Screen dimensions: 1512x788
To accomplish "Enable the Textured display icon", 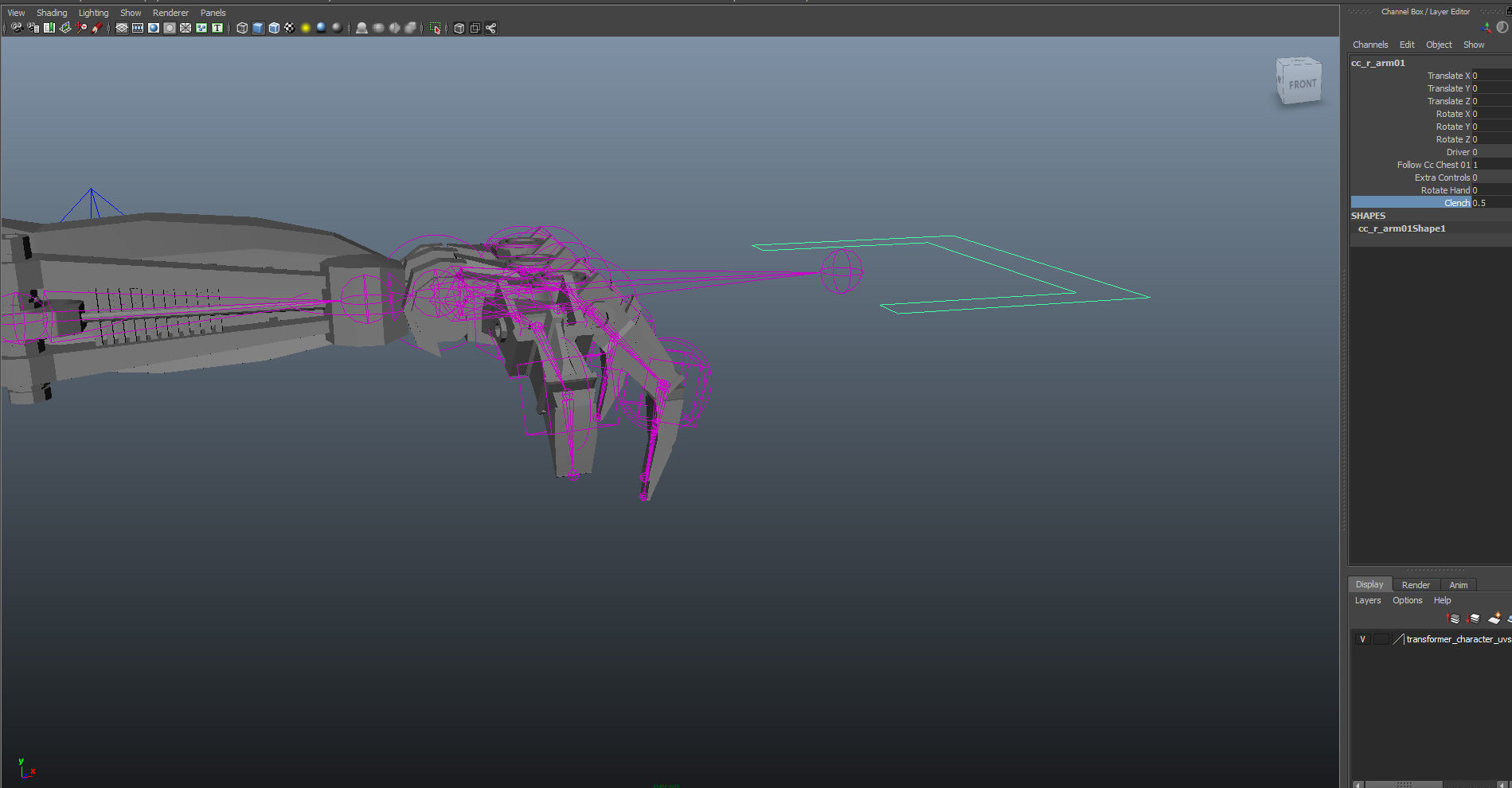I will pyautogui.click(x=290, y=28).
